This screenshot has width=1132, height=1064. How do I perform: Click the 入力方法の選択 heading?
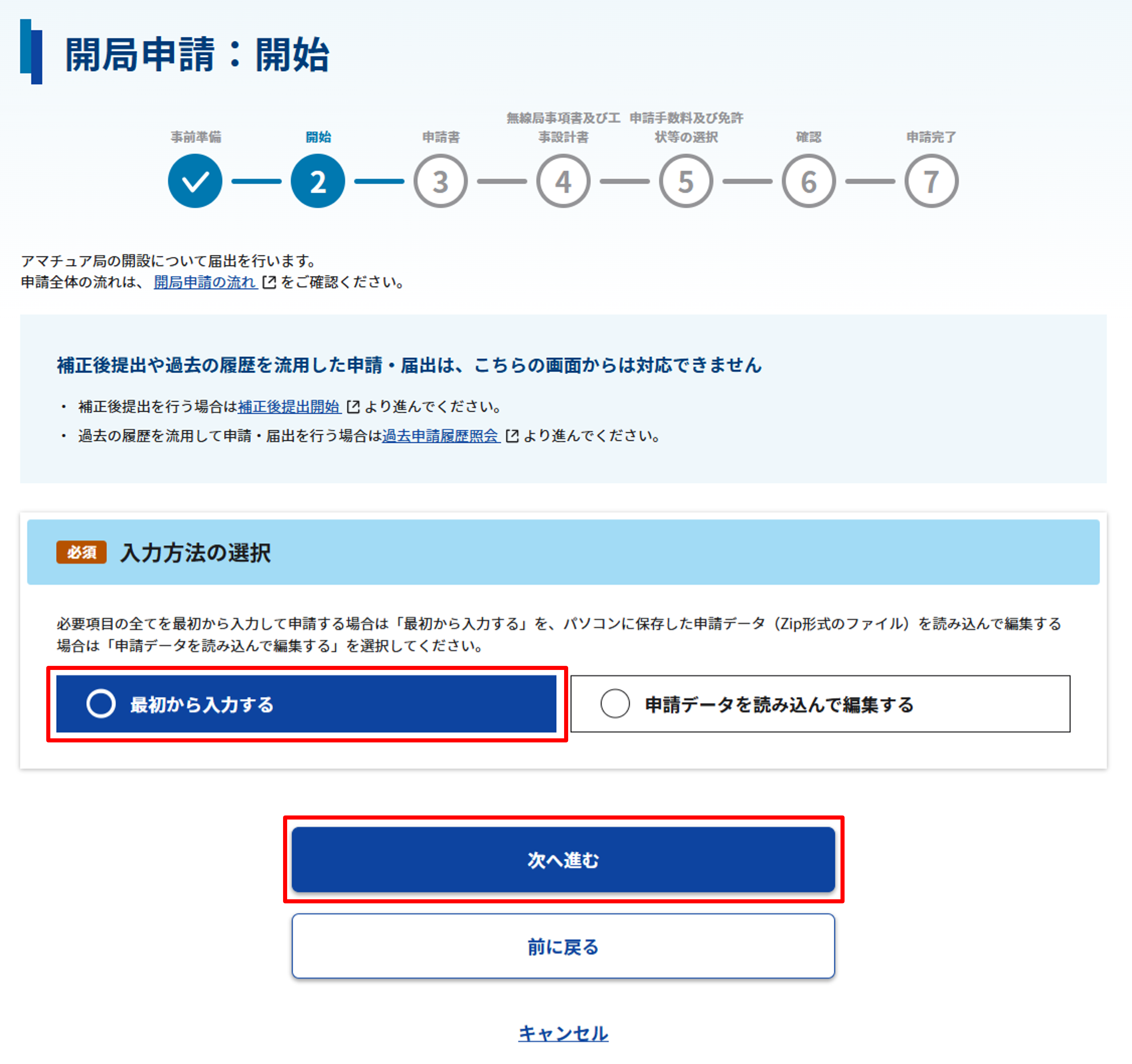coord(195,552)
